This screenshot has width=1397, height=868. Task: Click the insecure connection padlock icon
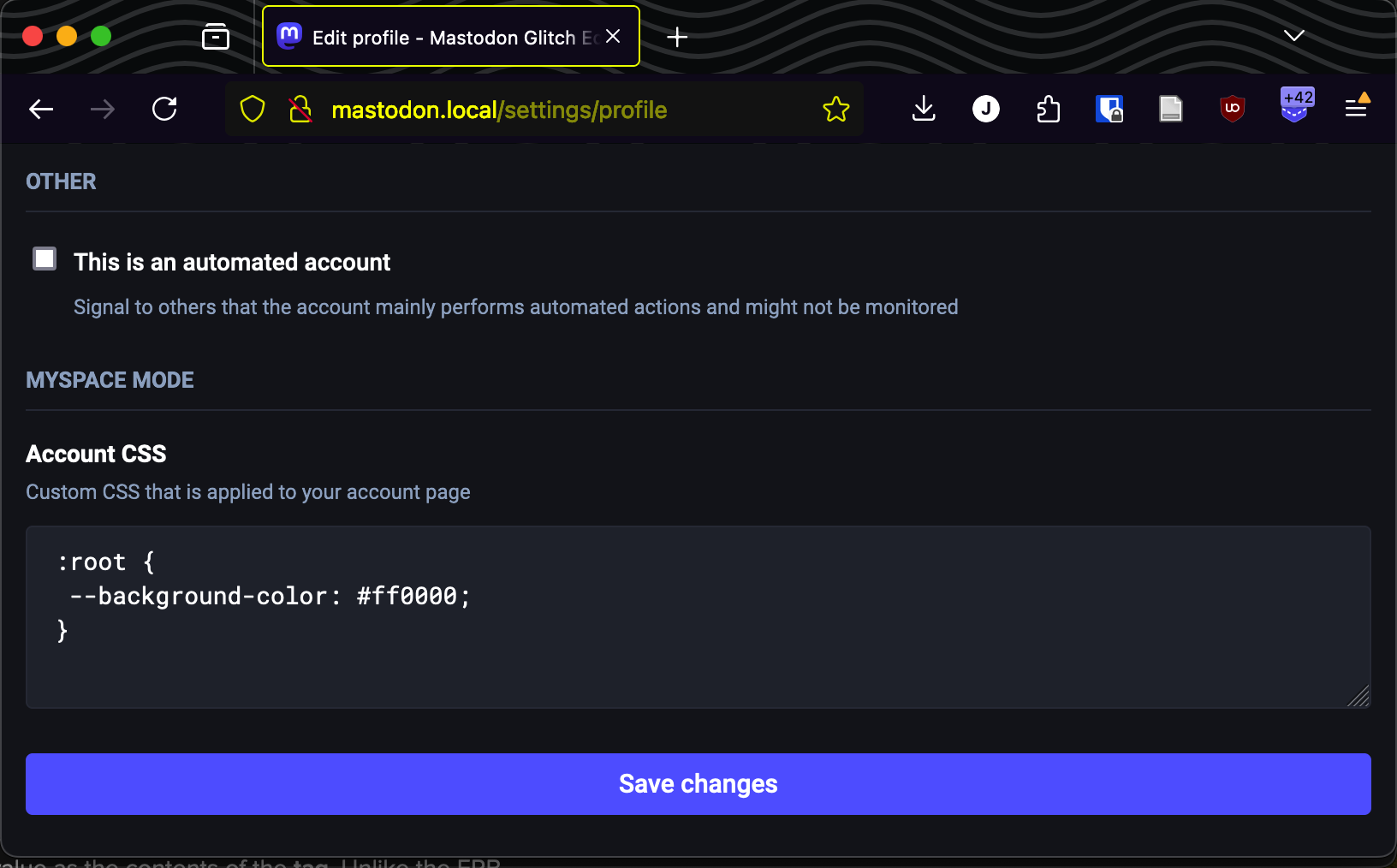[x=300, y=110]
